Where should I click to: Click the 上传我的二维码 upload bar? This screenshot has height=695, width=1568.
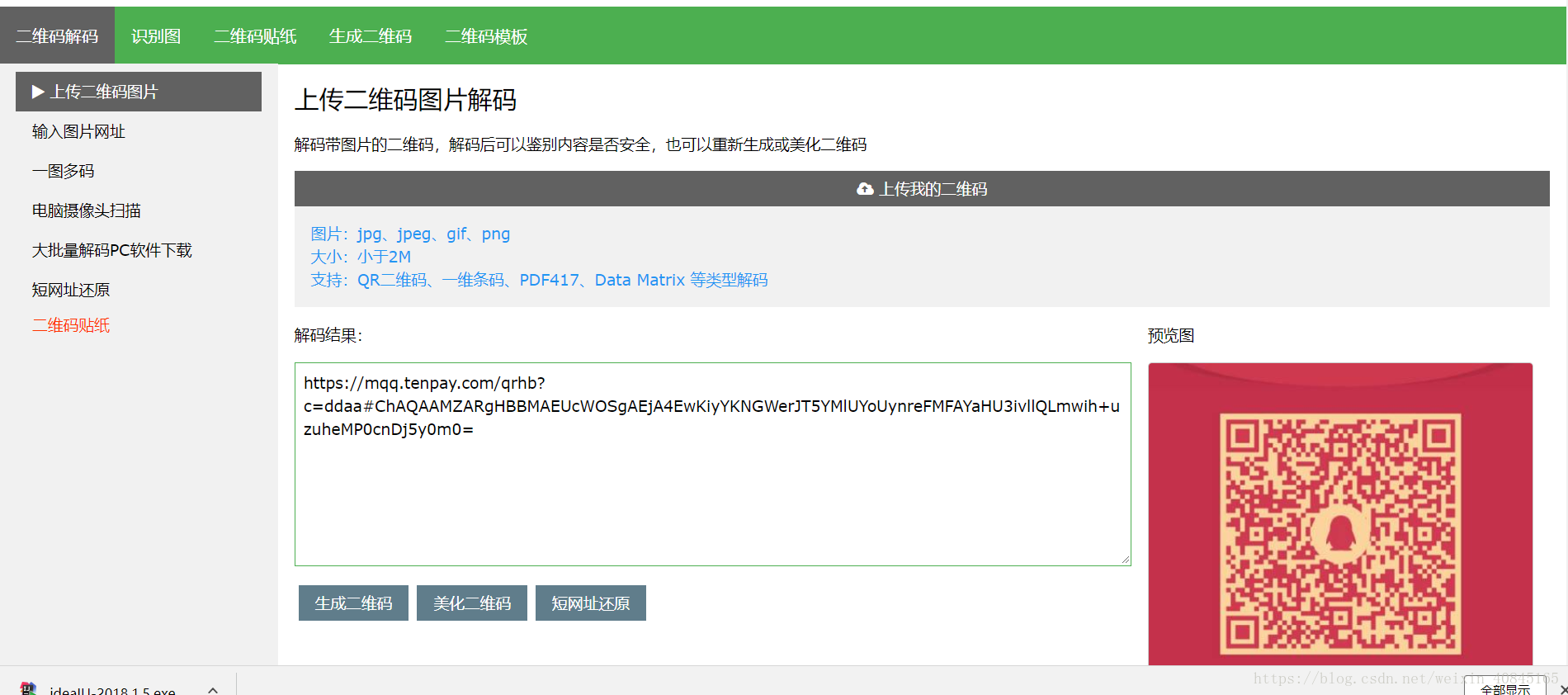tap(922, 189)
